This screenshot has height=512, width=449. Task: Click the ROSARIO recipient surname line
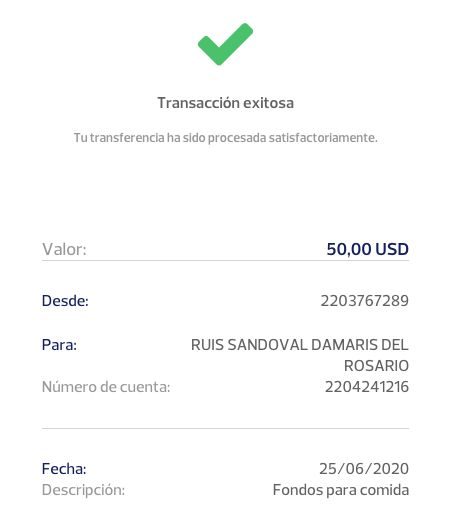pyautogui.click(x=376, y=366)
